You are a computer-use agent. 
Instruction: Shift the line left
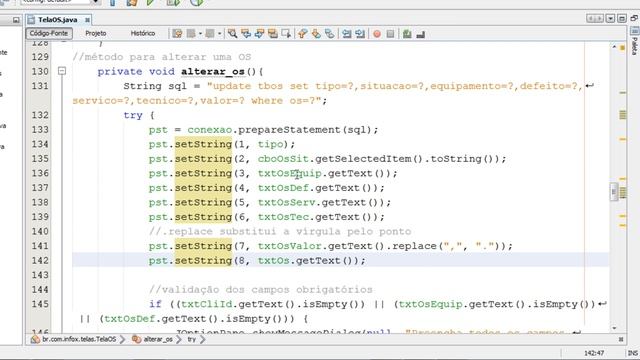click(x=347, y=33)
